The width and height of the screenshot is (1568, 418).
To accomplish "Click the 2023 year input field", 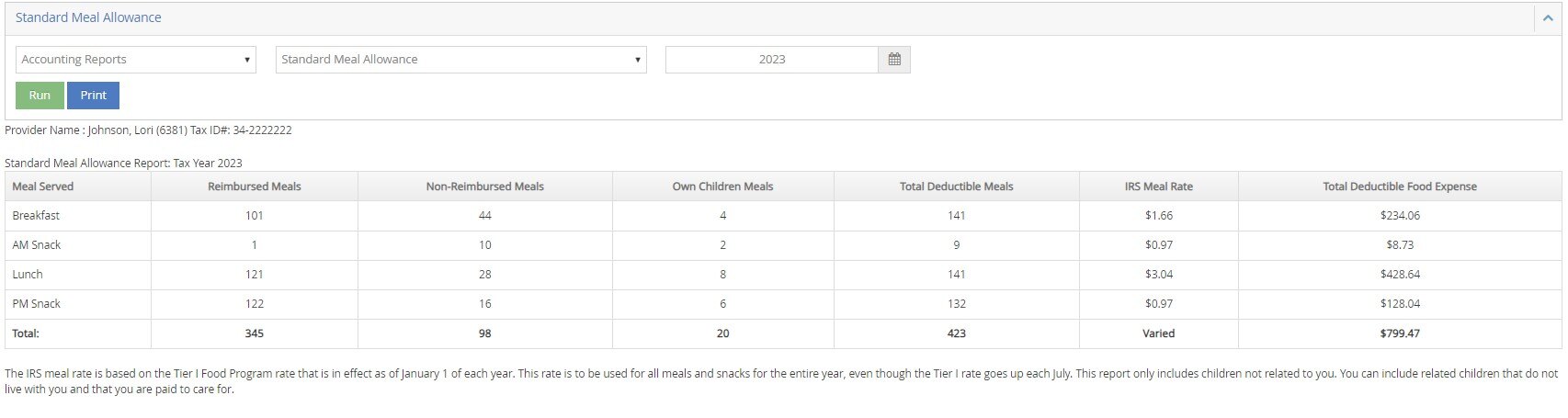I will (x=771, y=60).
